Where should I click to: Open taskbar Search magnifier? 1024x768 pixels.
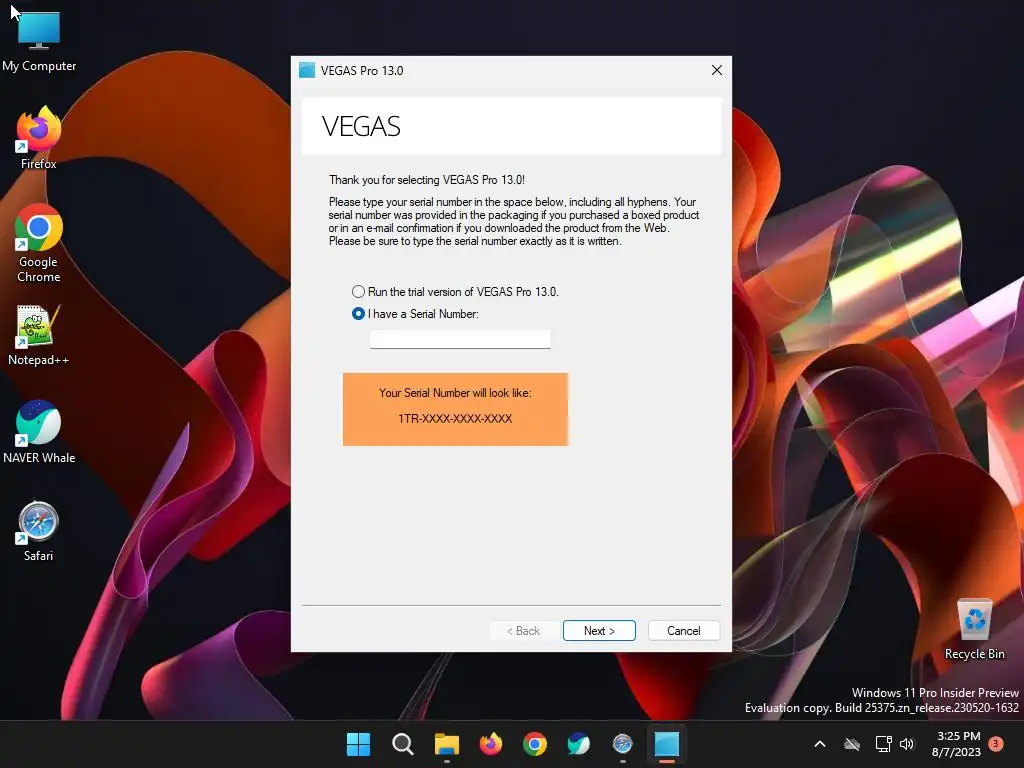point(403,744)
